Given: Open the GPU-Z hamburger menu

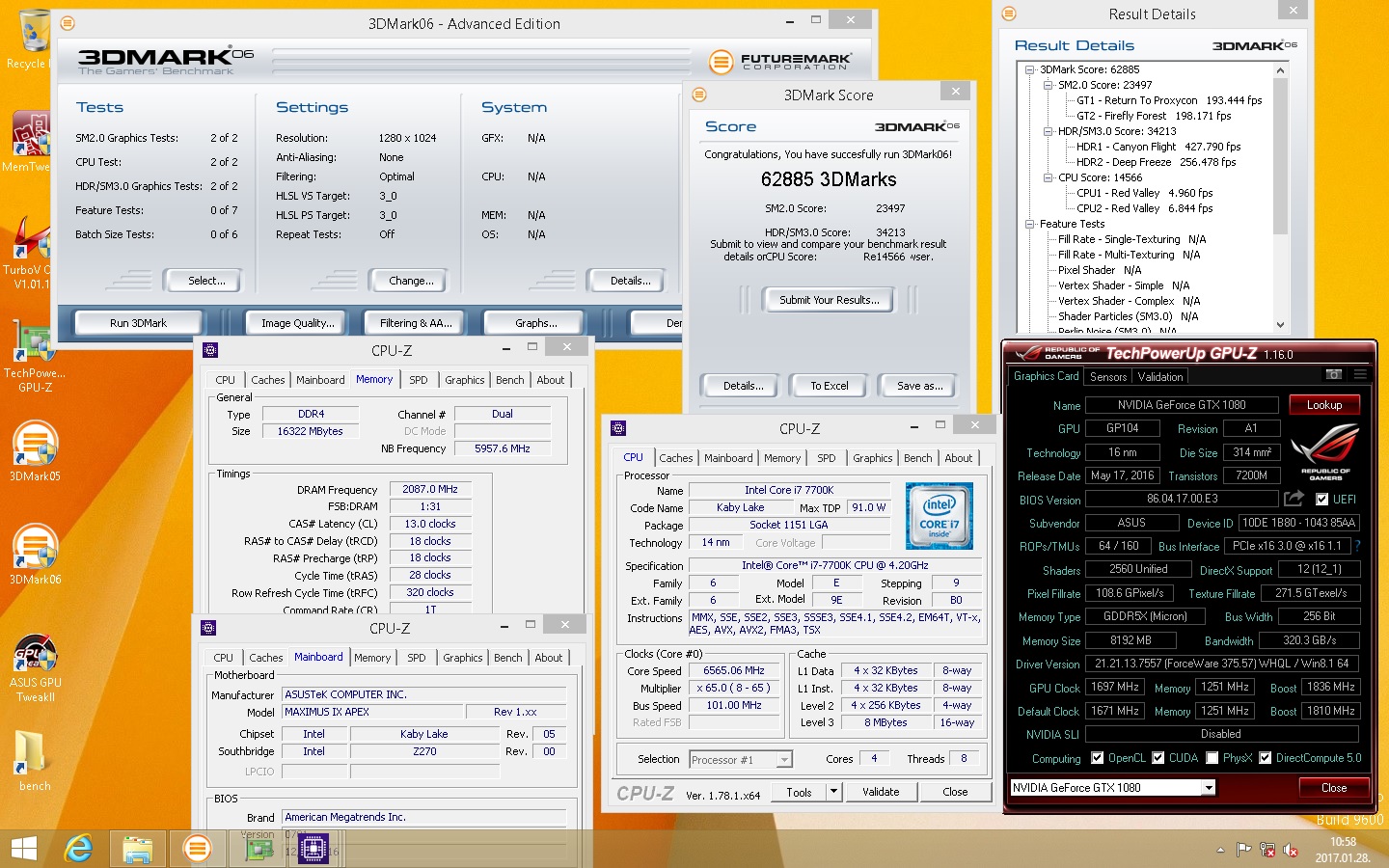Looking at the screenshot, I should [1360, 375].
